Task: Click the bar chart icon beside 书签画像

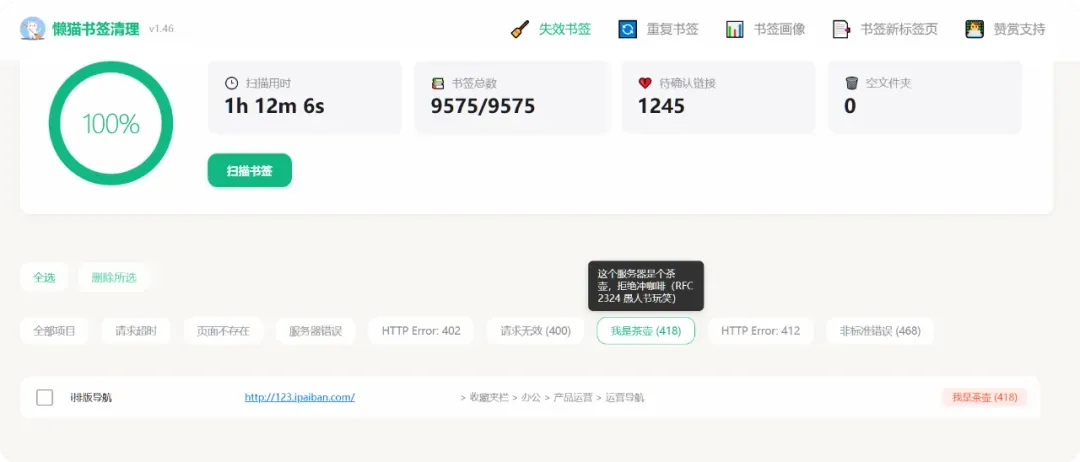Action: 734,30
